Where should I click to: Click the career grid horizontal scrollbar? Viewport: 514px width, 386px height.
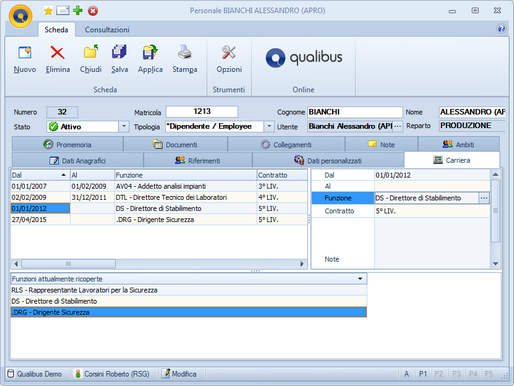159,264
